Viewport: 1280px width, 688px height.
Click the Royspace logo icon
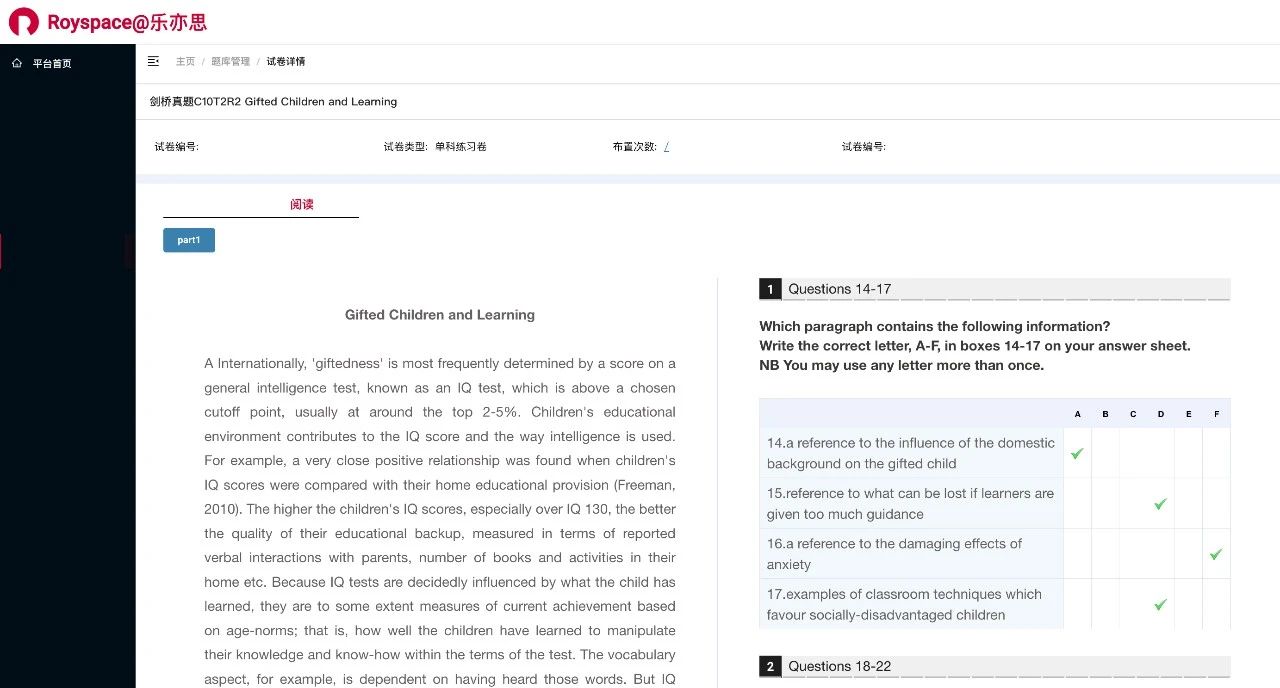pos(24,22)
